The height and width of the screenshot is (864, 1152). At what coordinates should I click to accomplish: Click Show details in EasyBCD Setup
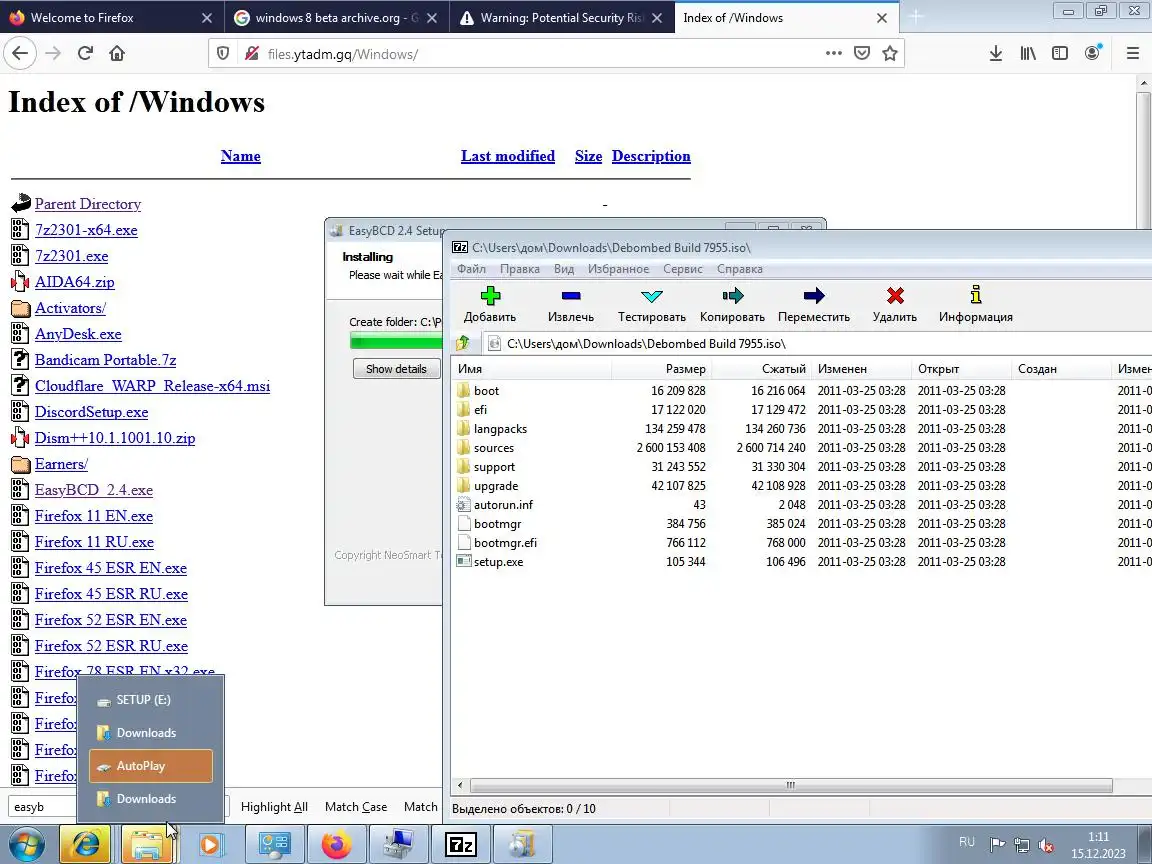click(x=396, y=369)
